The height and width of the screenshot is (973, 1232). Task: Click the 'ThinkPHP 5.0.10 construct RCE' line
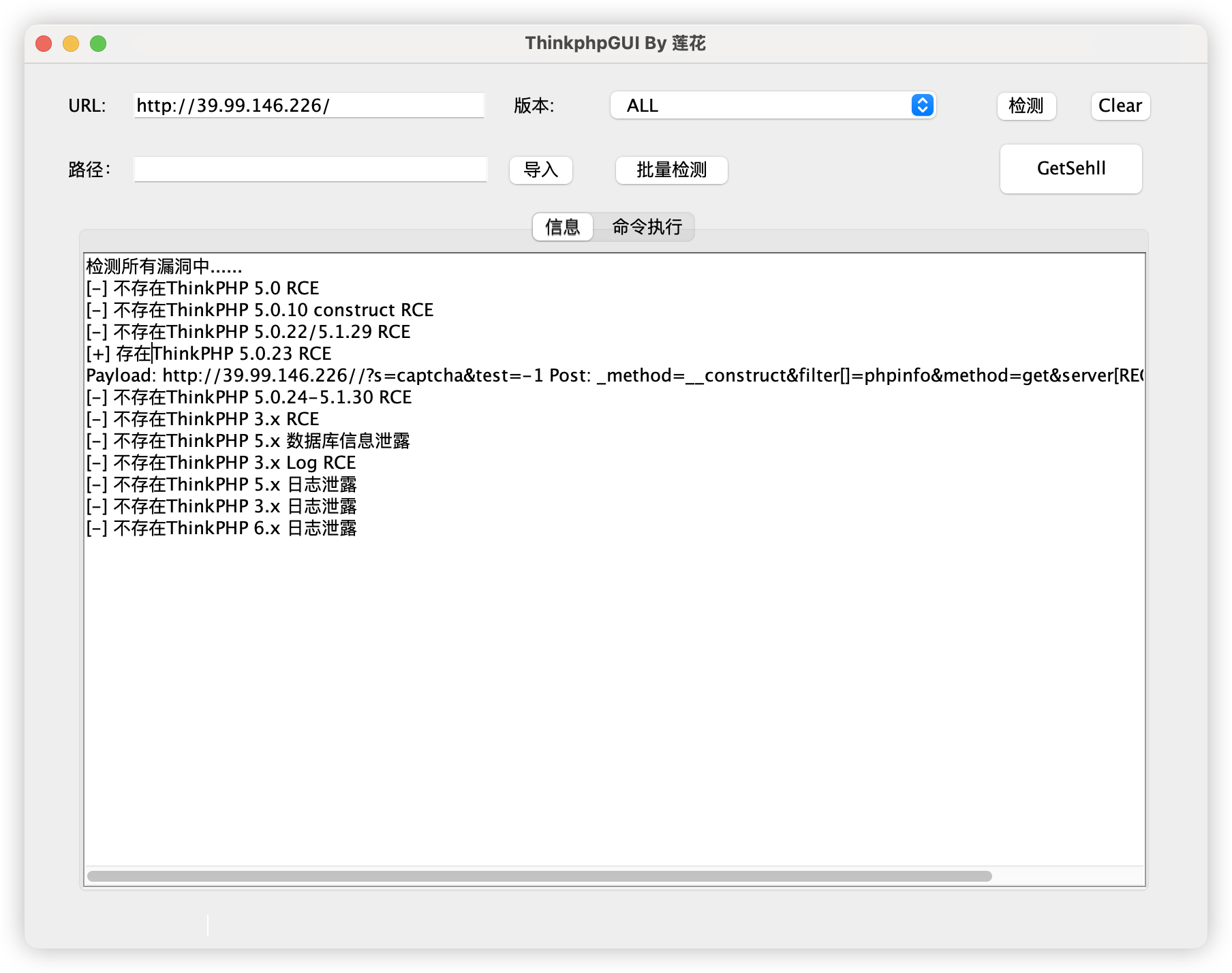260,310
